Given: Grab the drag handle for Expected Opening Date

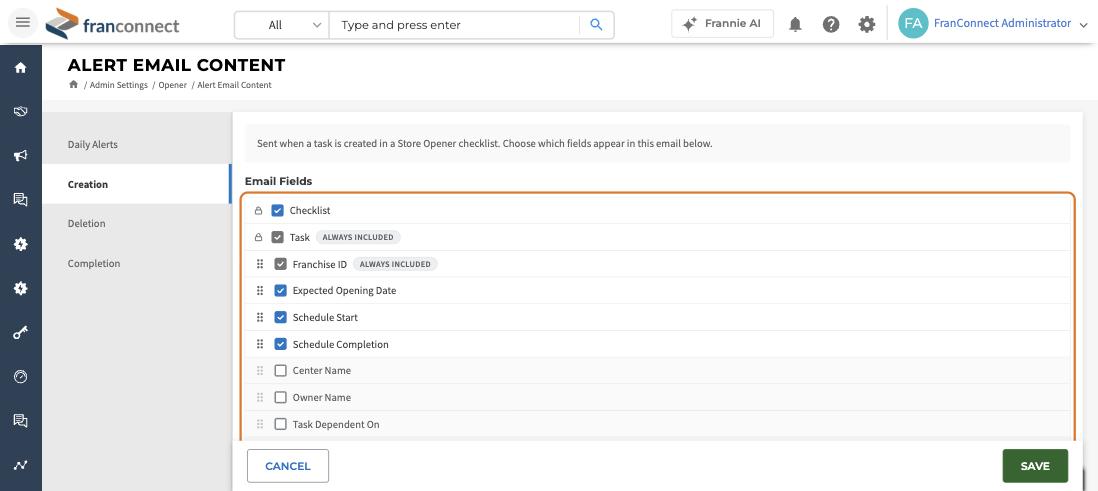Looking at the screenshot, I should [x=260, y=291].
